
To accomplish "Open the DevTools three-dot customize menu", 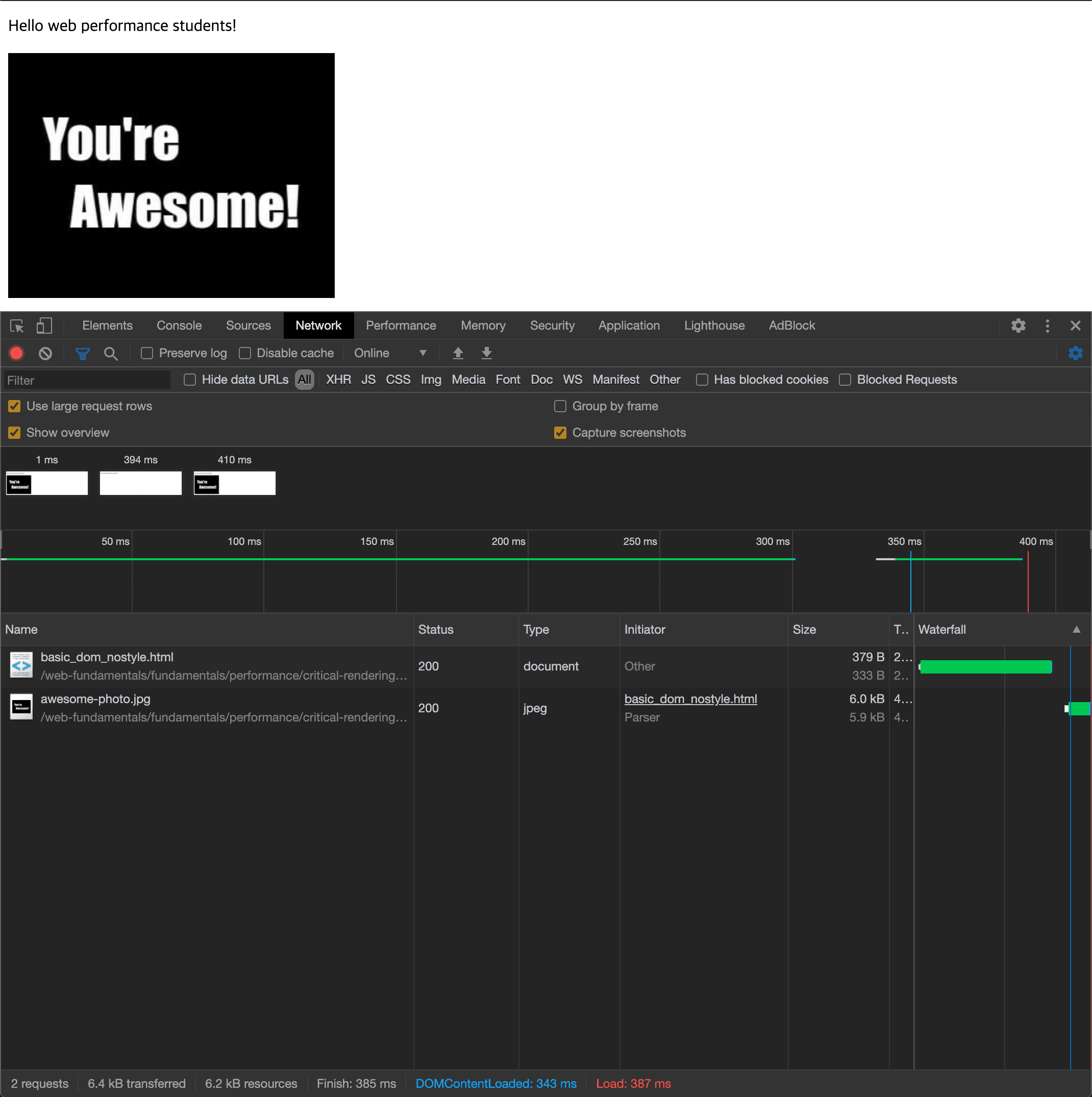I will 1047,326.
